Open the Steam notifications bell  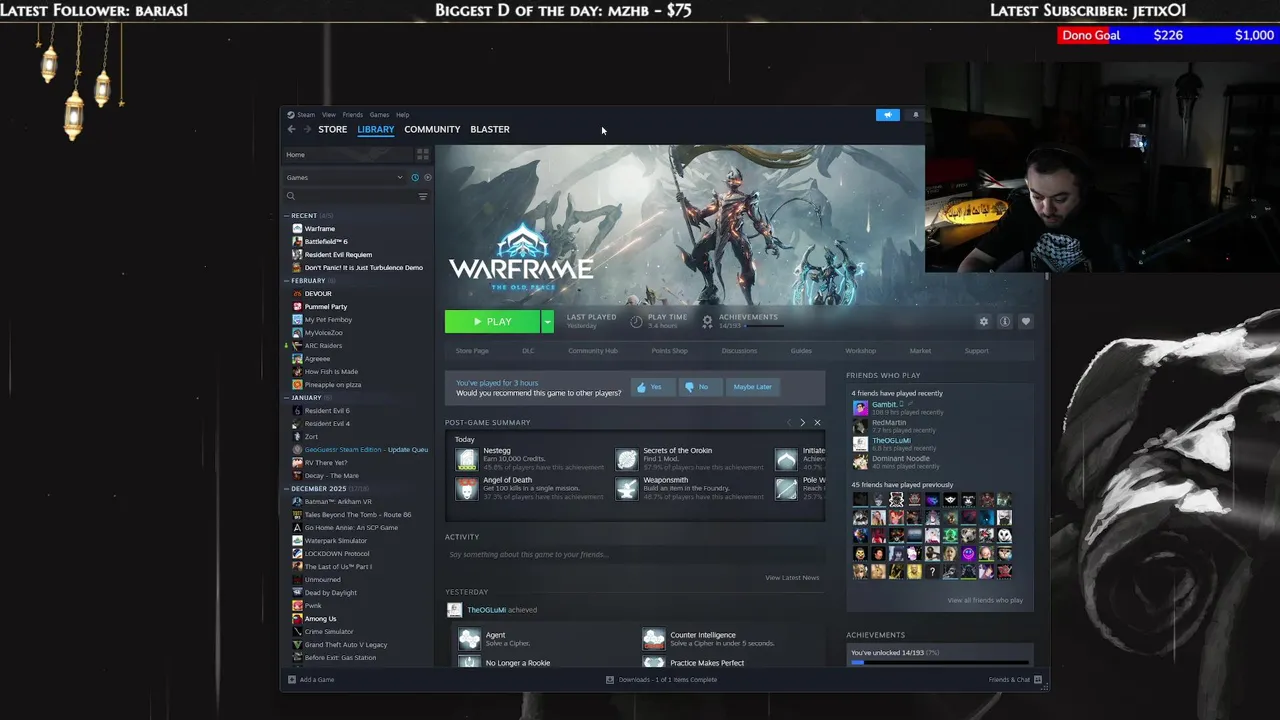[x=915, y=115]
